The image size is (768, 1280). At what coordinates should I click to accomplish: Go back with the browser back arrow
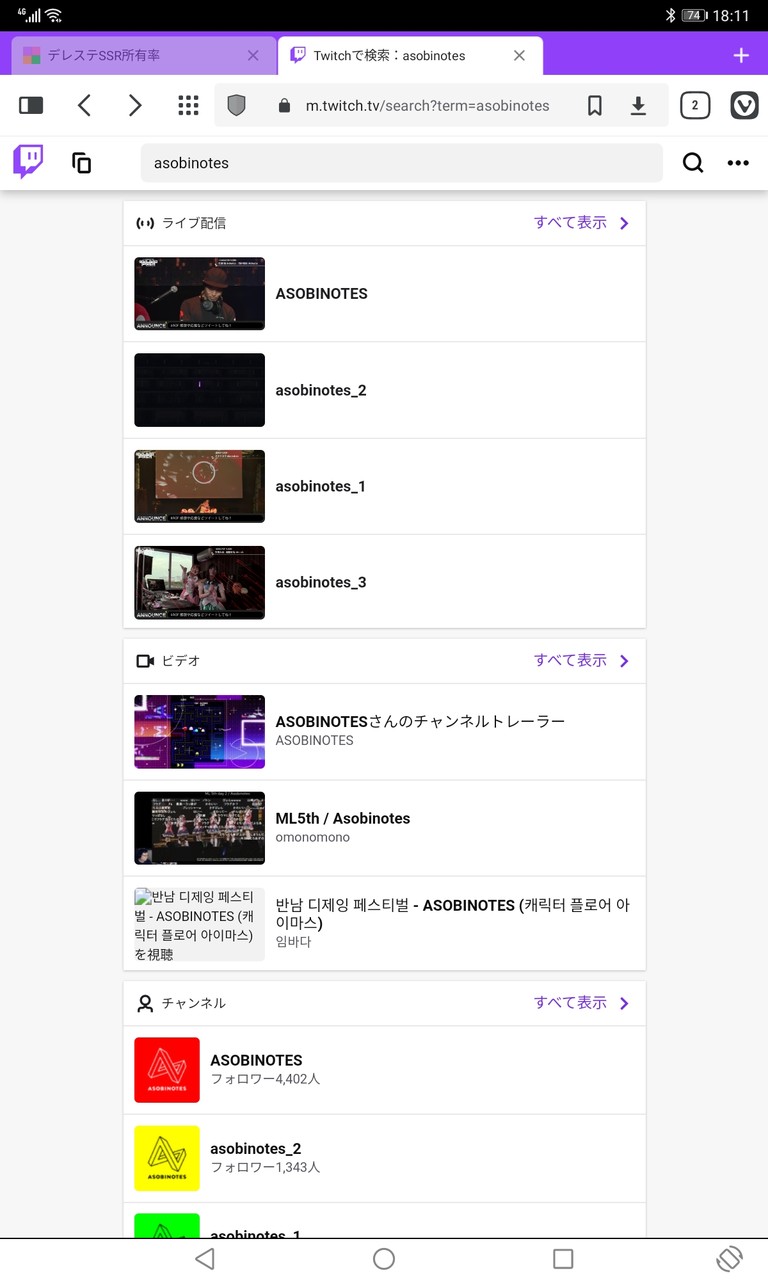pyautogui.click(x=84, y=105)
